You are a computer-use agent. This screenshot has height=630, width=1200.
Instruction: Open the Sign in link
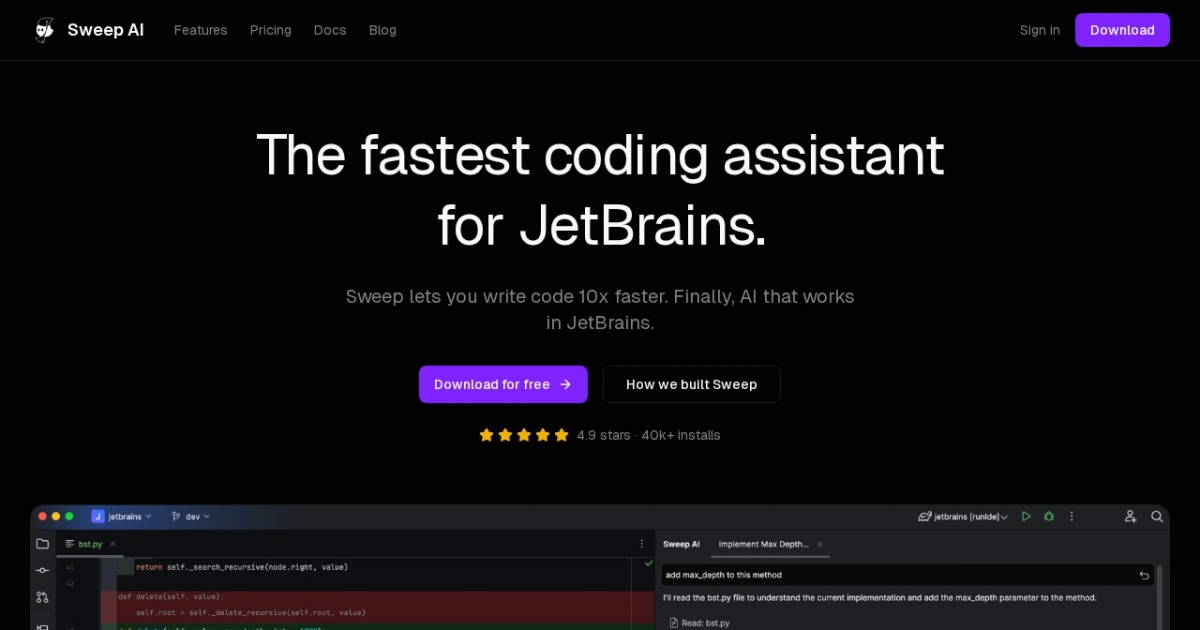[x=1039, y=30]
